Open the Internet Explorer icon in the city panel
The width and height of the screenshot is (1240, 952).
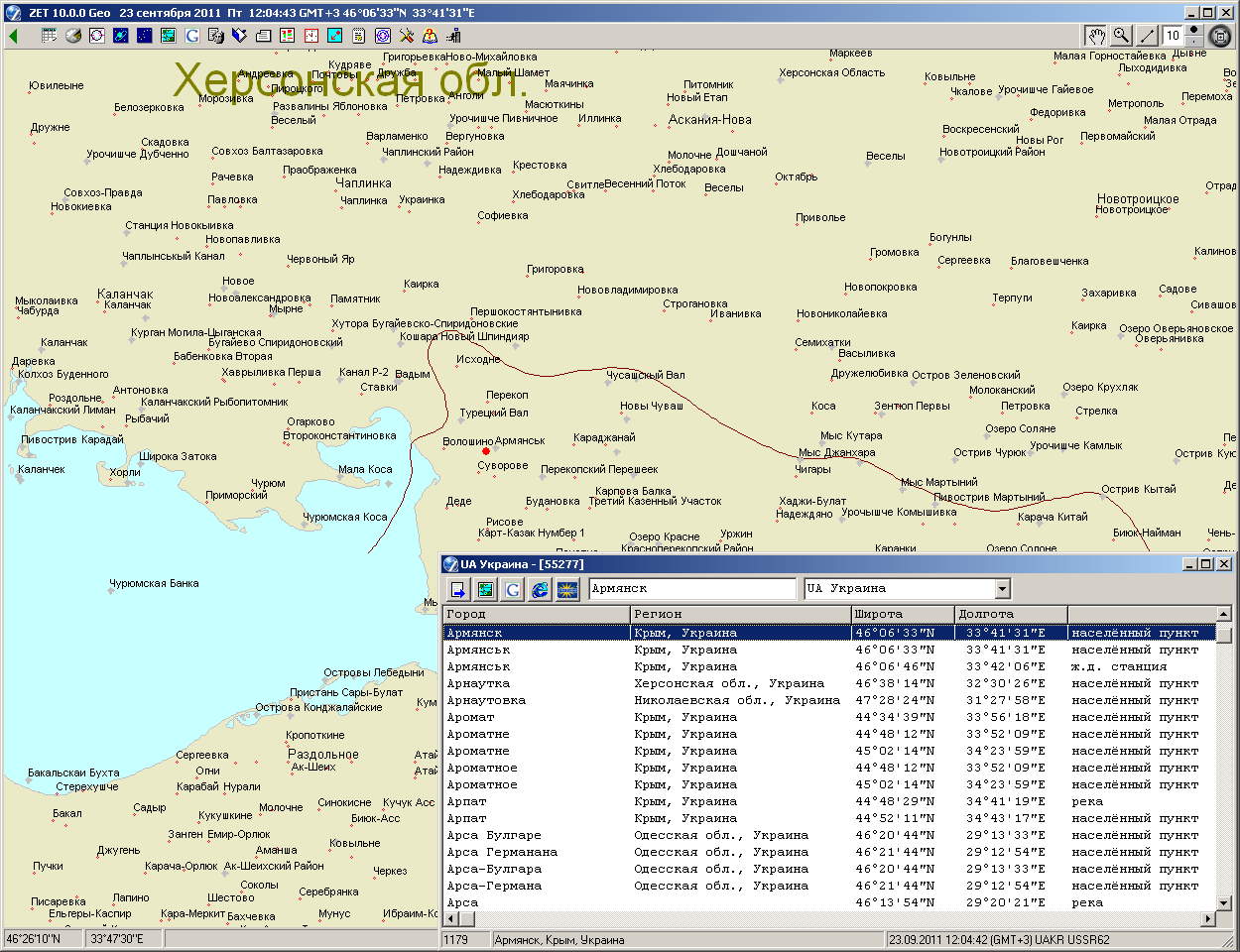click(x=540, y=590)
